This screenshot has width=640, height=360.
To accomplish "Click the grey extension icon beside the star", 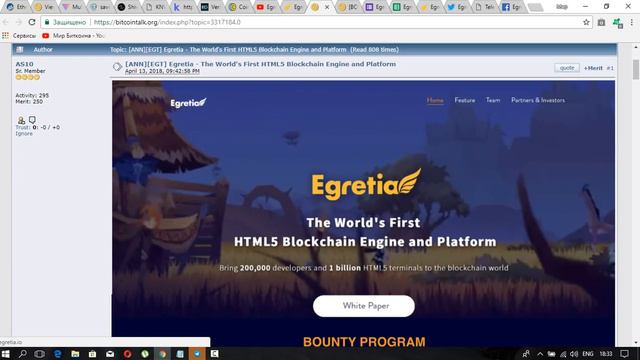I will tap(601, 22).
